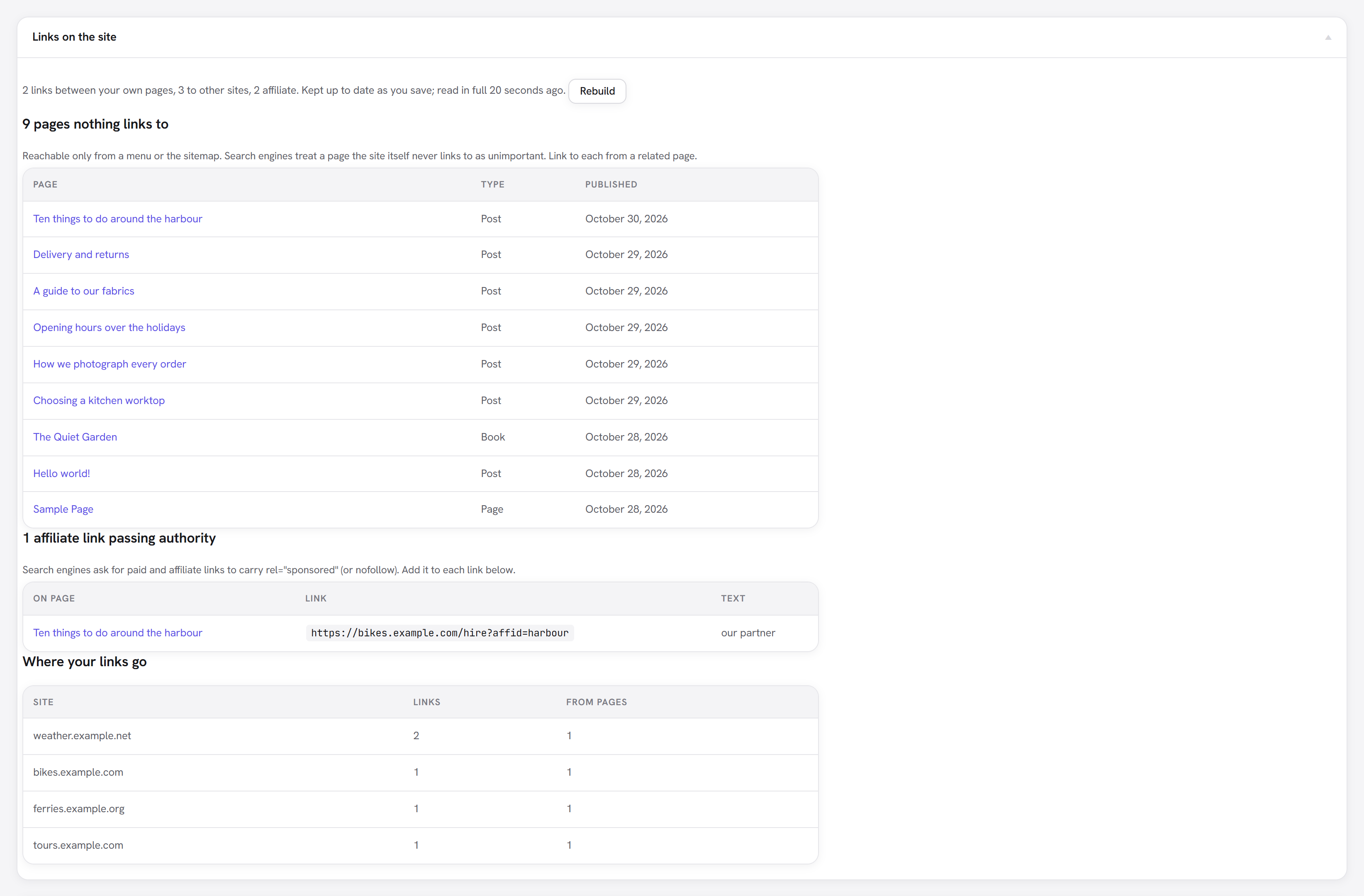Click the ferries.example.org site row
This screenshot has height=896, width=1364.
pyautogui.click(x=420, y=809)
